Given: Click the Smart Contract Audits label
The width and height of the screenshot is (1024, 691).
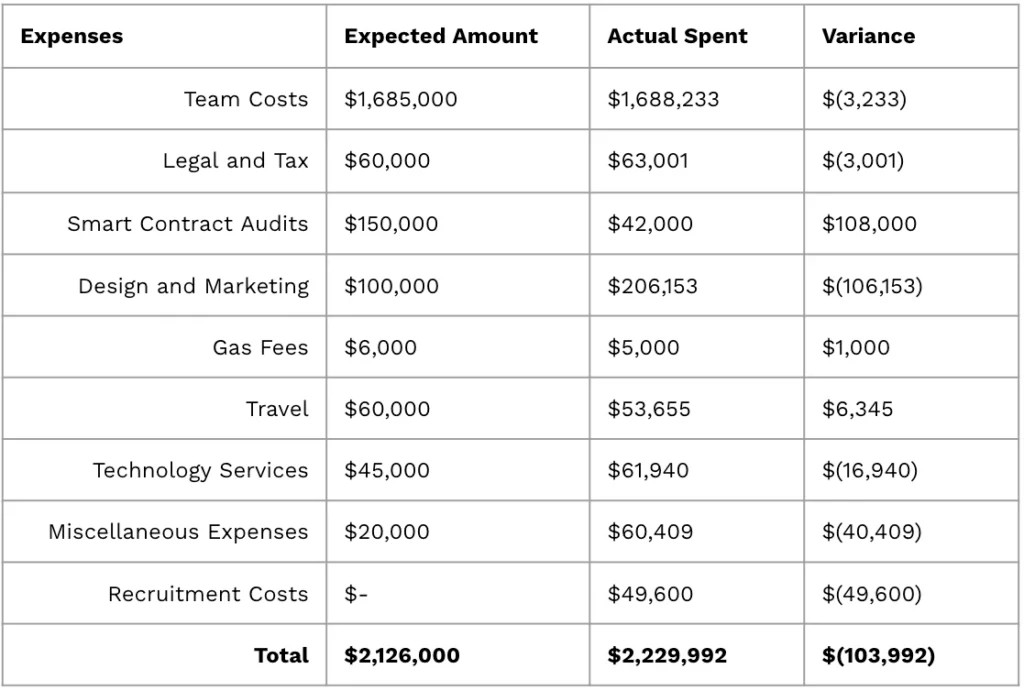Looking at the screenshot, I should tap(188, 224).
